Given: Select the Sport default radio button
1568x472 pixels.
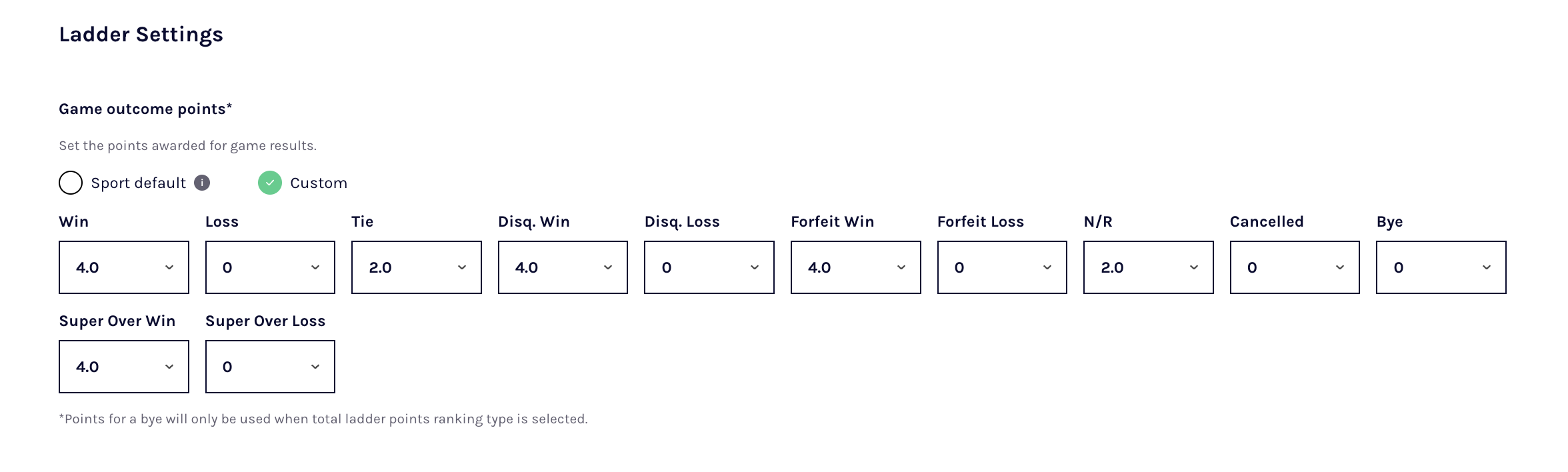Looking at the screenshot, I should pyautogui.click(x=71, y=183).
